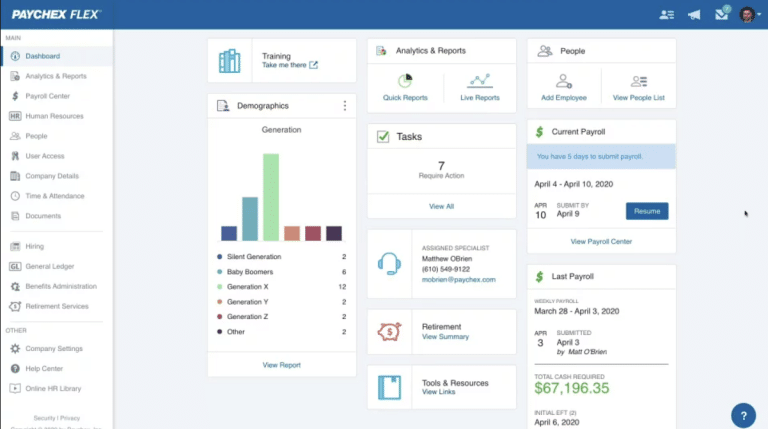Viewport: 768px width, 429px height.
Task: Click the Training books icon
Action: click(x=229, y=61)
